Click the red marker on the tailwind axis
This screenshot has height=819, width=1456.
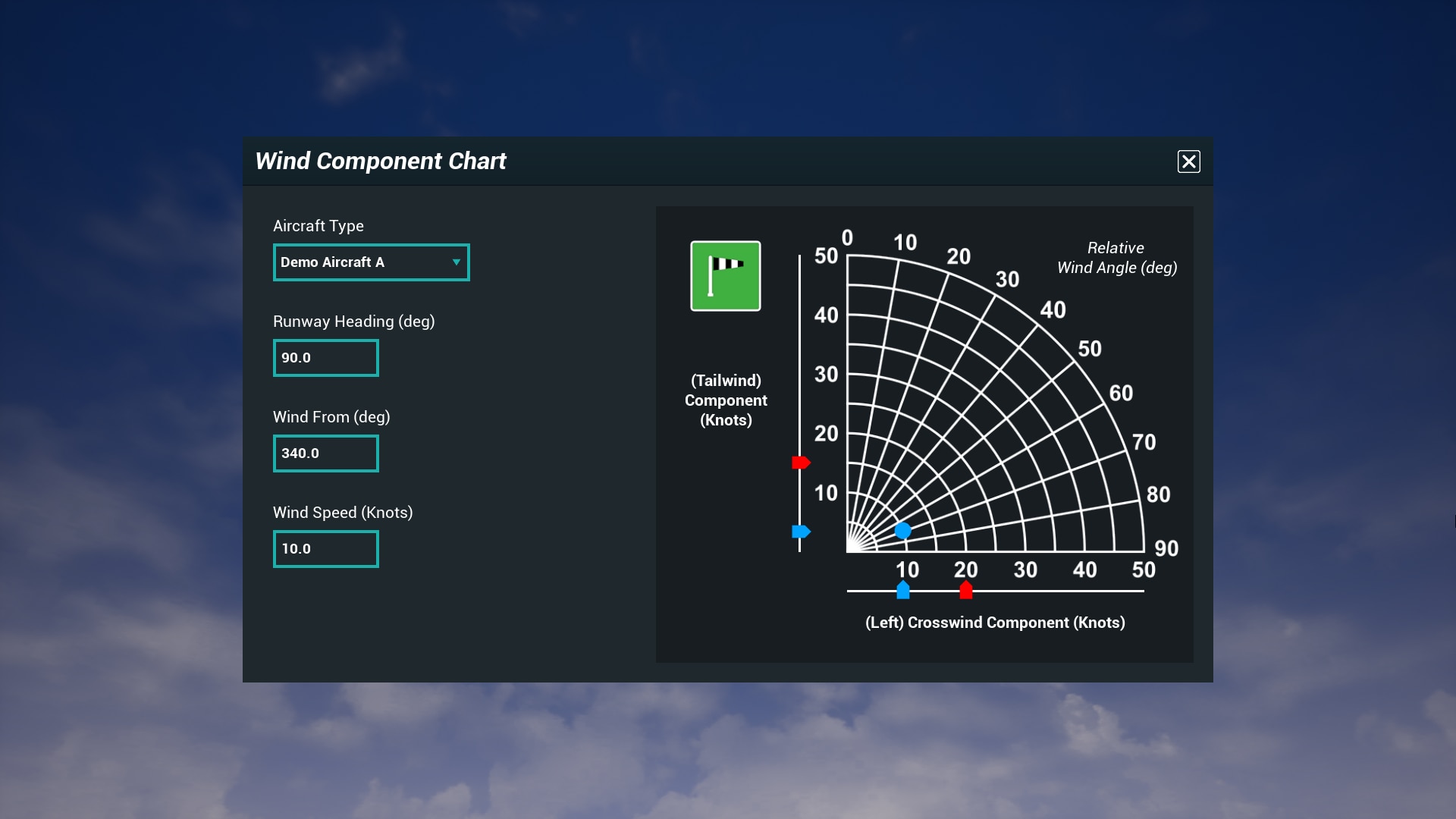click(801, 462)
